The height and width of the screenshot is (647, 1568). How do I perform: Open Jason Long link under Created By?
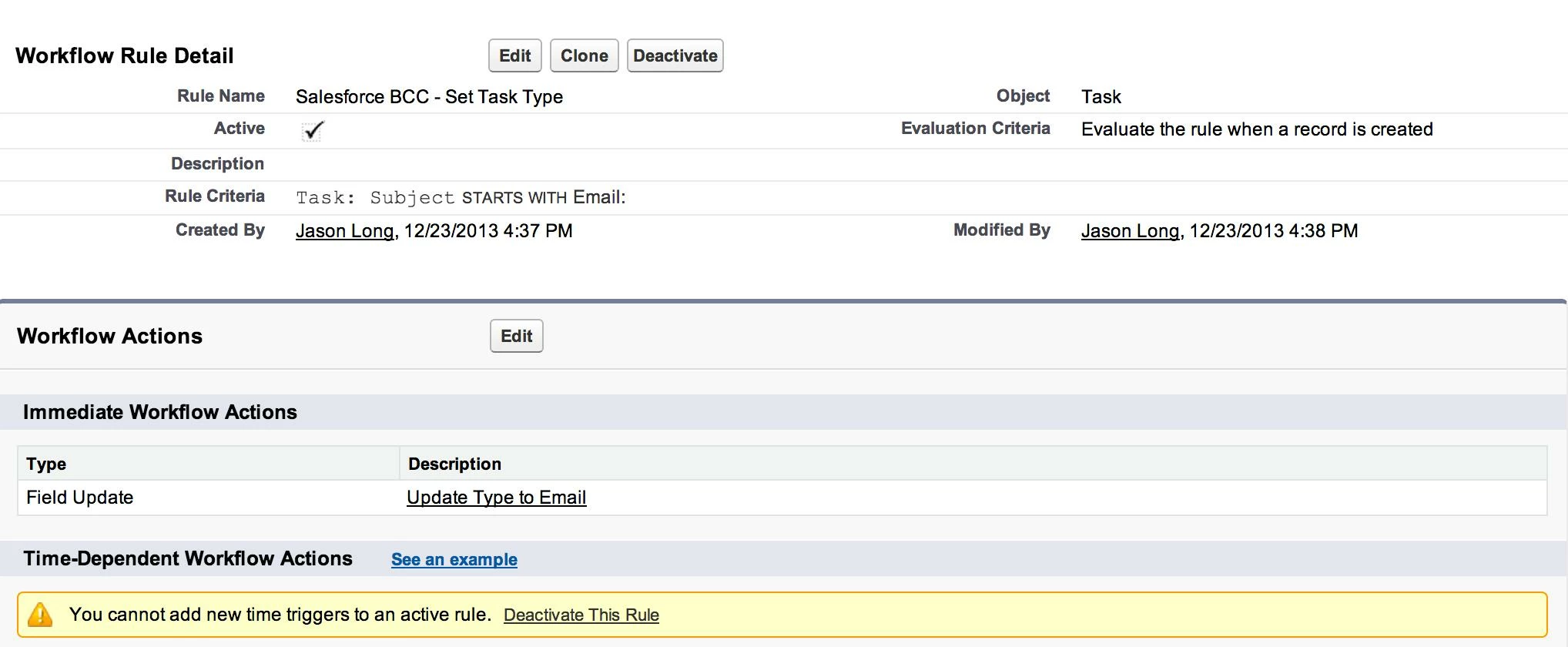345,230
